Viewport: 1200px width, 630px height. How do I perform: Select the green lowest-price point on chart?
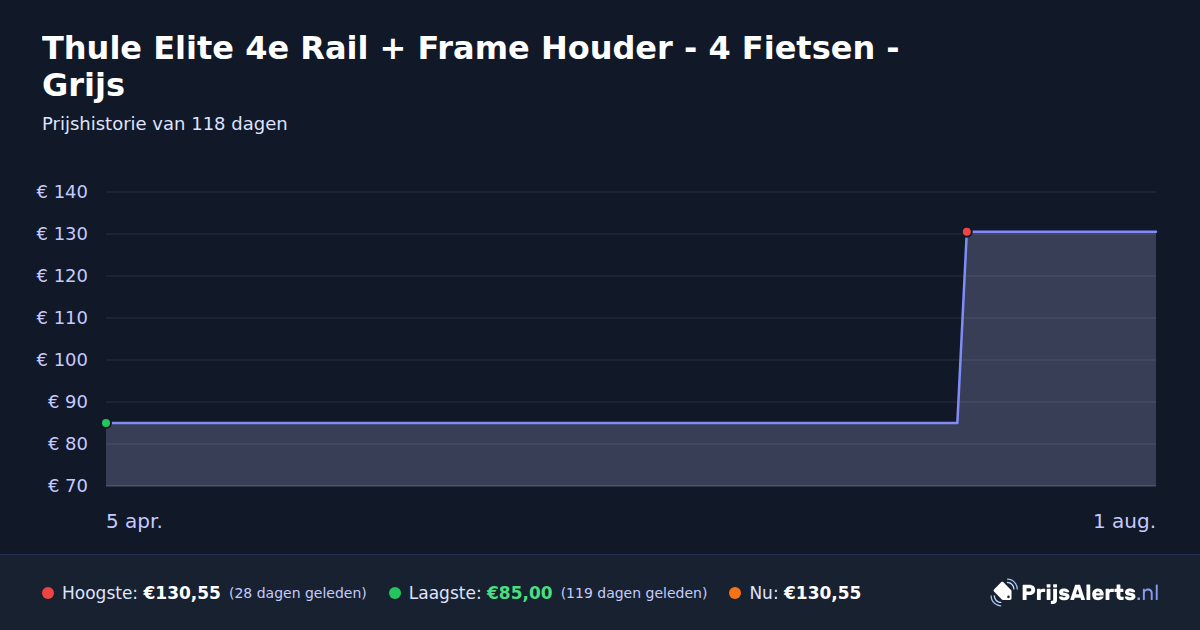click(106, 423)
